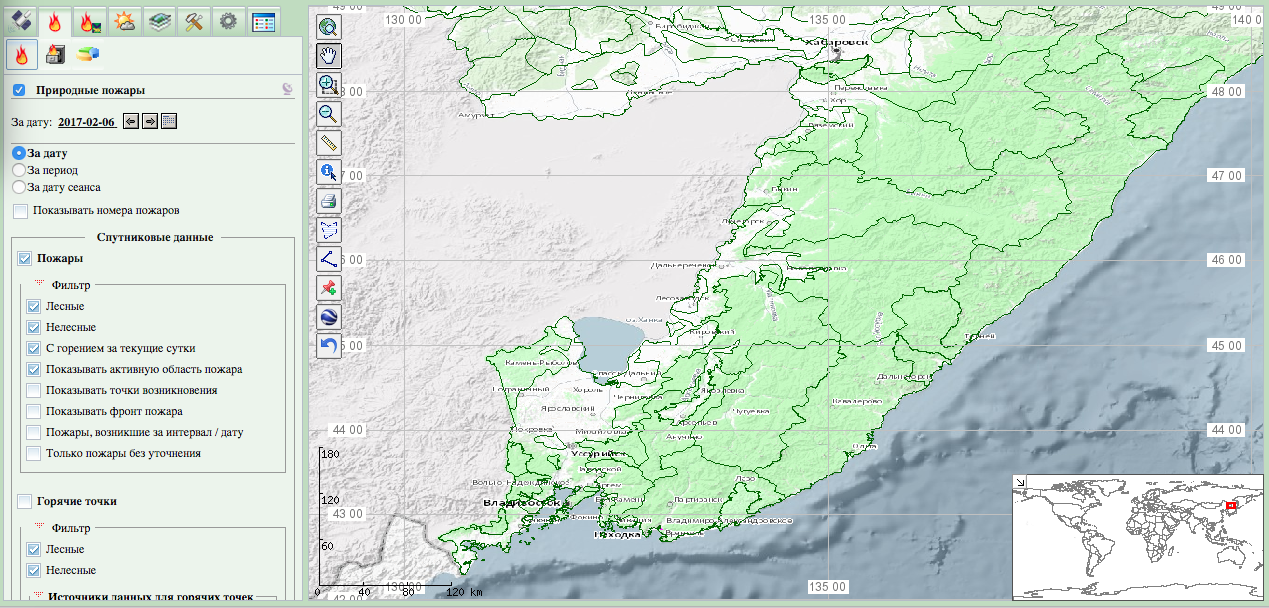The height and width of the screenshot is (608, 1269).
Task: Switch to the settings gear tab
Action: coord(229,20)
